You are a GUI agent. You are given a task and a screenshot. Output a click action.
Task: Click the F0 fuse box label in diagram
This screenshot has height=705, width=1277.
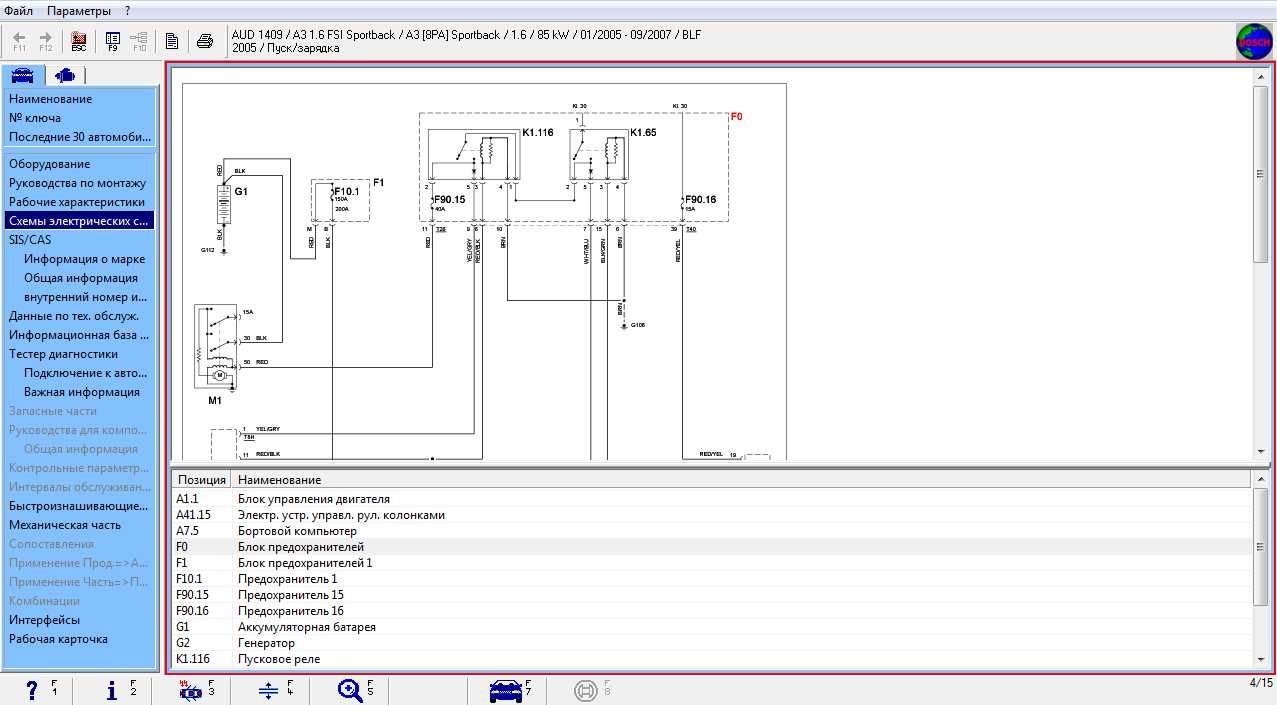pos(737,117)
